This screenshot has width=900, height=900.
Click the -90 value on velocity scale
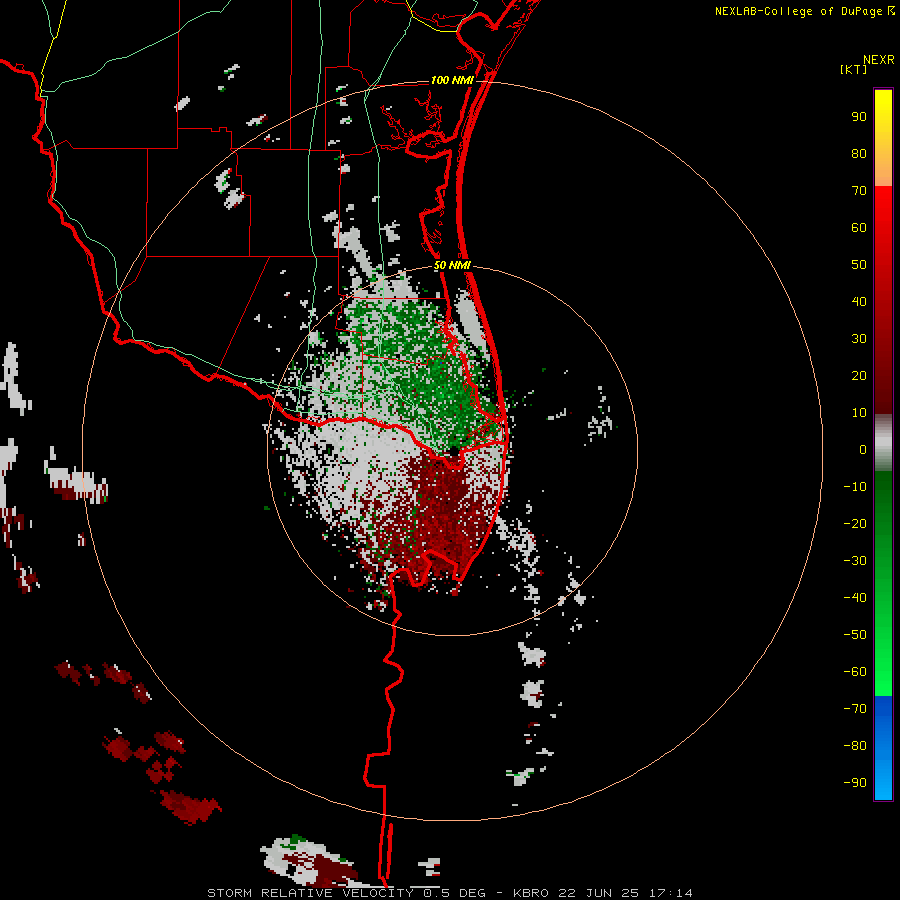[855, 783]
